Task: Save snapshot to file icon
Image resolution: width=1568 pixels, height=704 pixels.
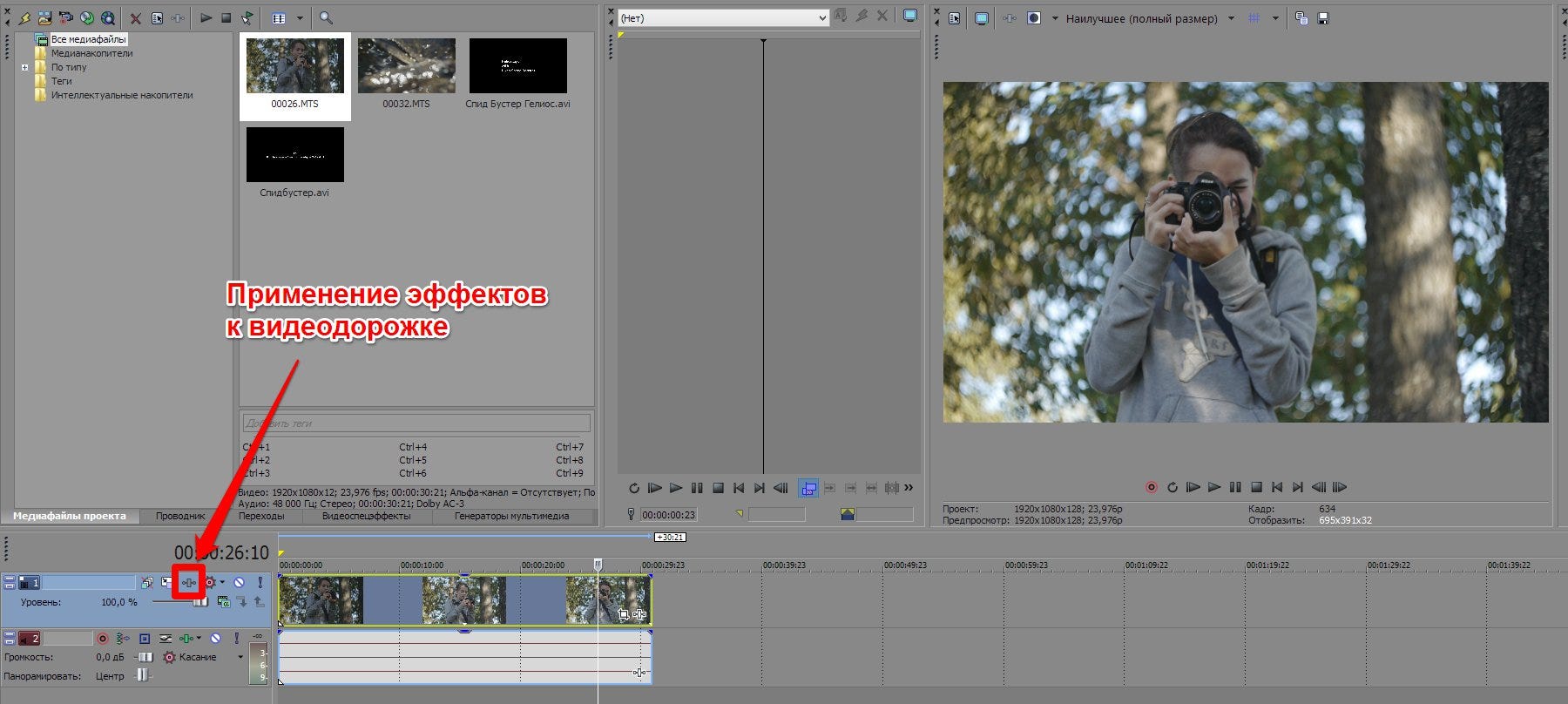Action: tap(1323, 18)
